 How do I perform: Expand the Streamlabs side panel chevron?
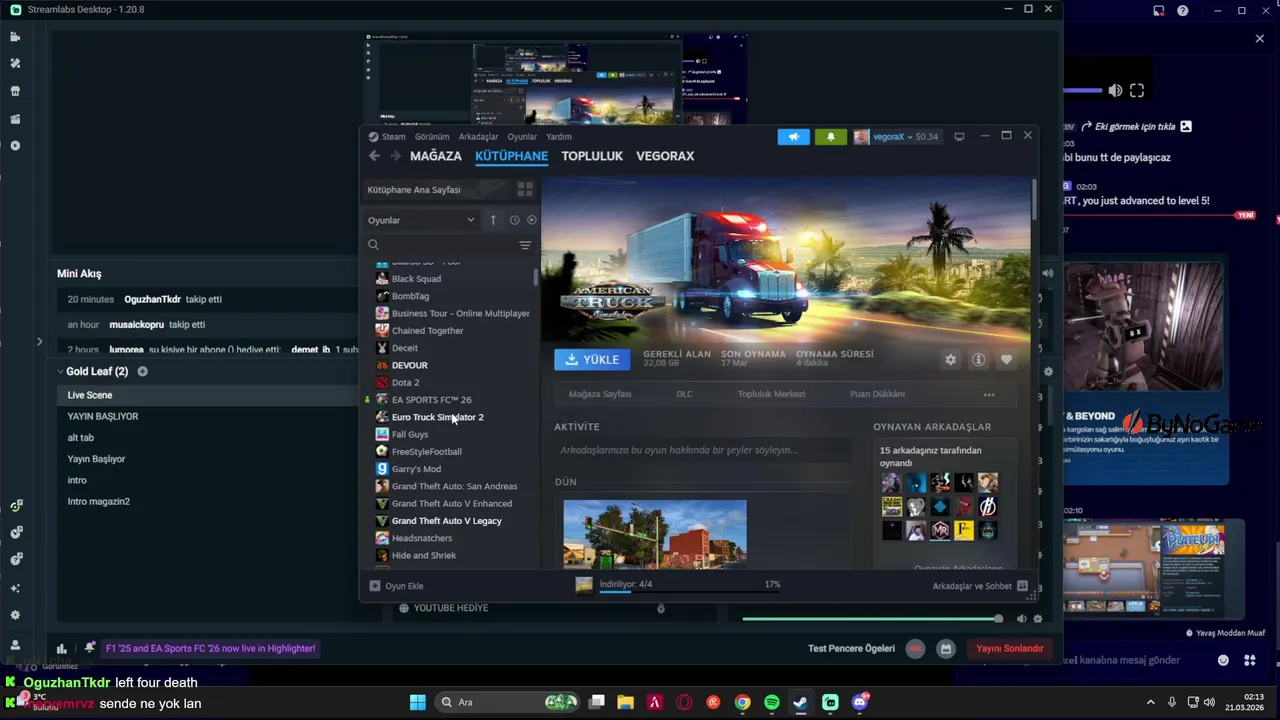(x=39, y=341)
